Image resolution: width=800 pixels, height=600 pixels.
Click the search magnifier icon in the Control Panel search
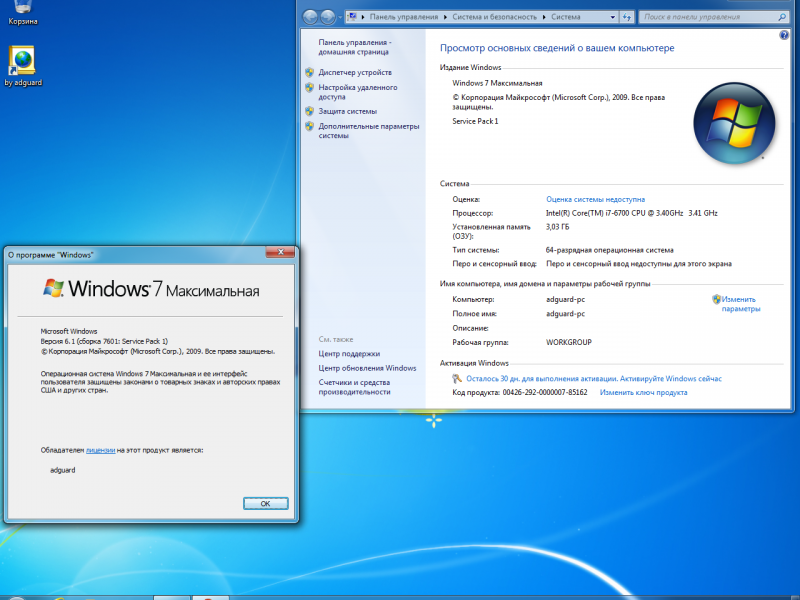[x=782, y=17]
